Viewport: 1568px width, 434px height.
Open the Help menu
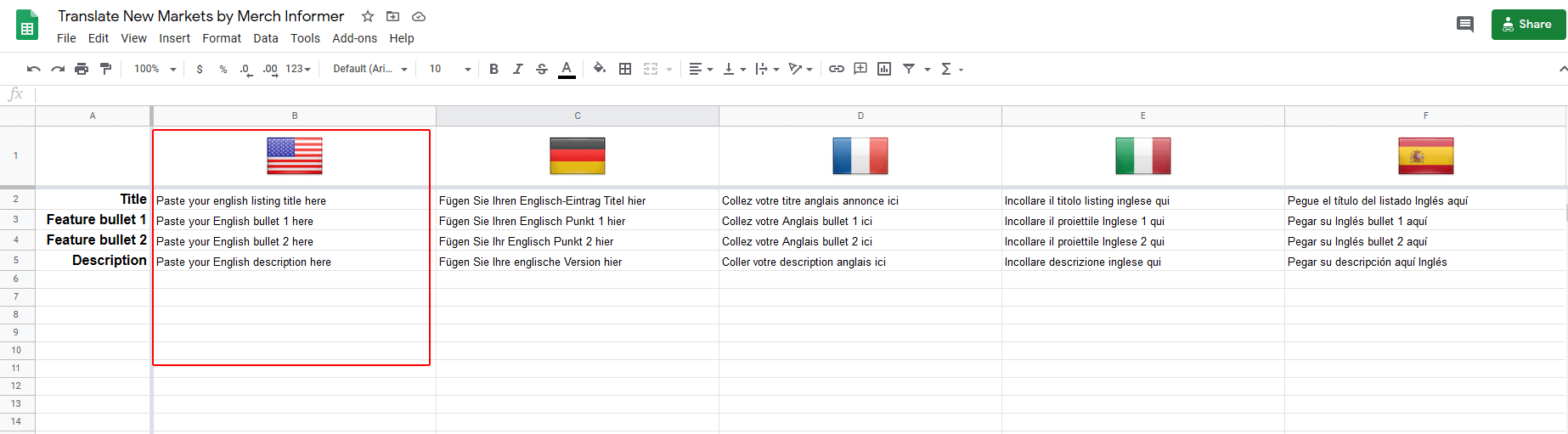tap(402, 38)
